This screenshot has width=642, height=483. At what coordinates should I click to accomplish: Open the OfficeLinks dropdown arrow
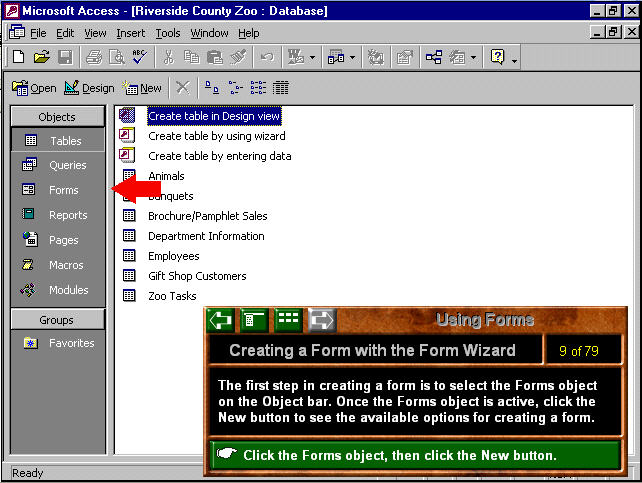point(312,57)
